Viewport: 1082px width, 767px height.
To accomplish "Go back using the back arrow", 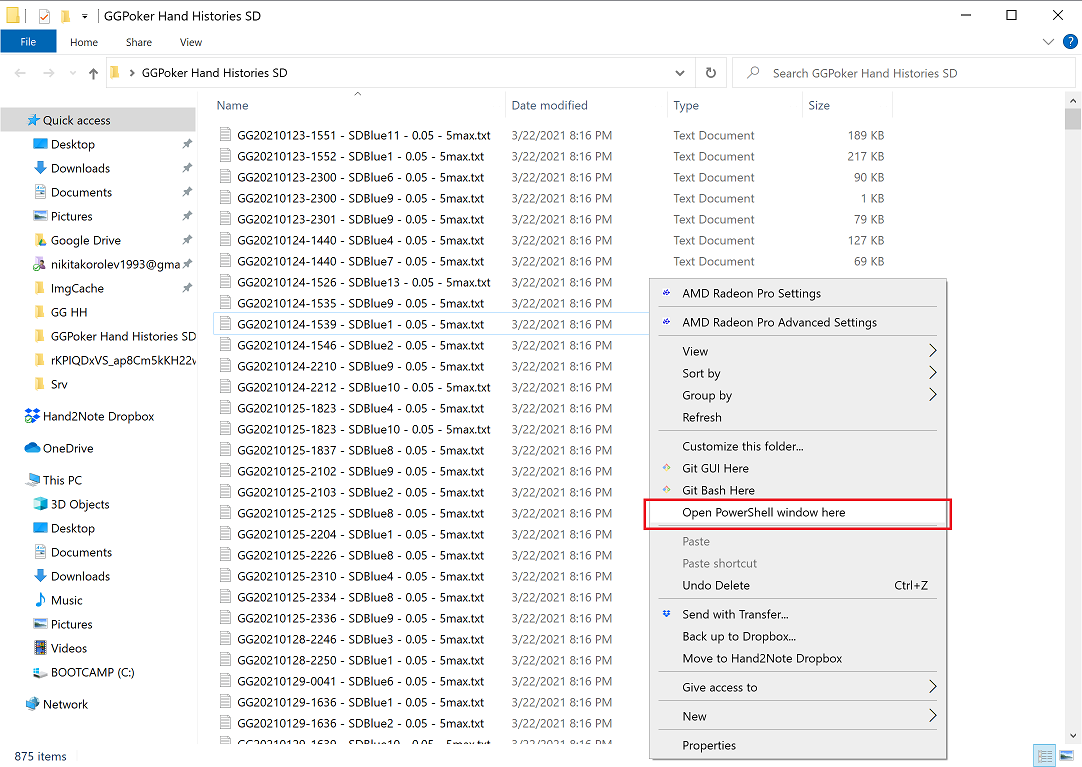I will 20,72.
